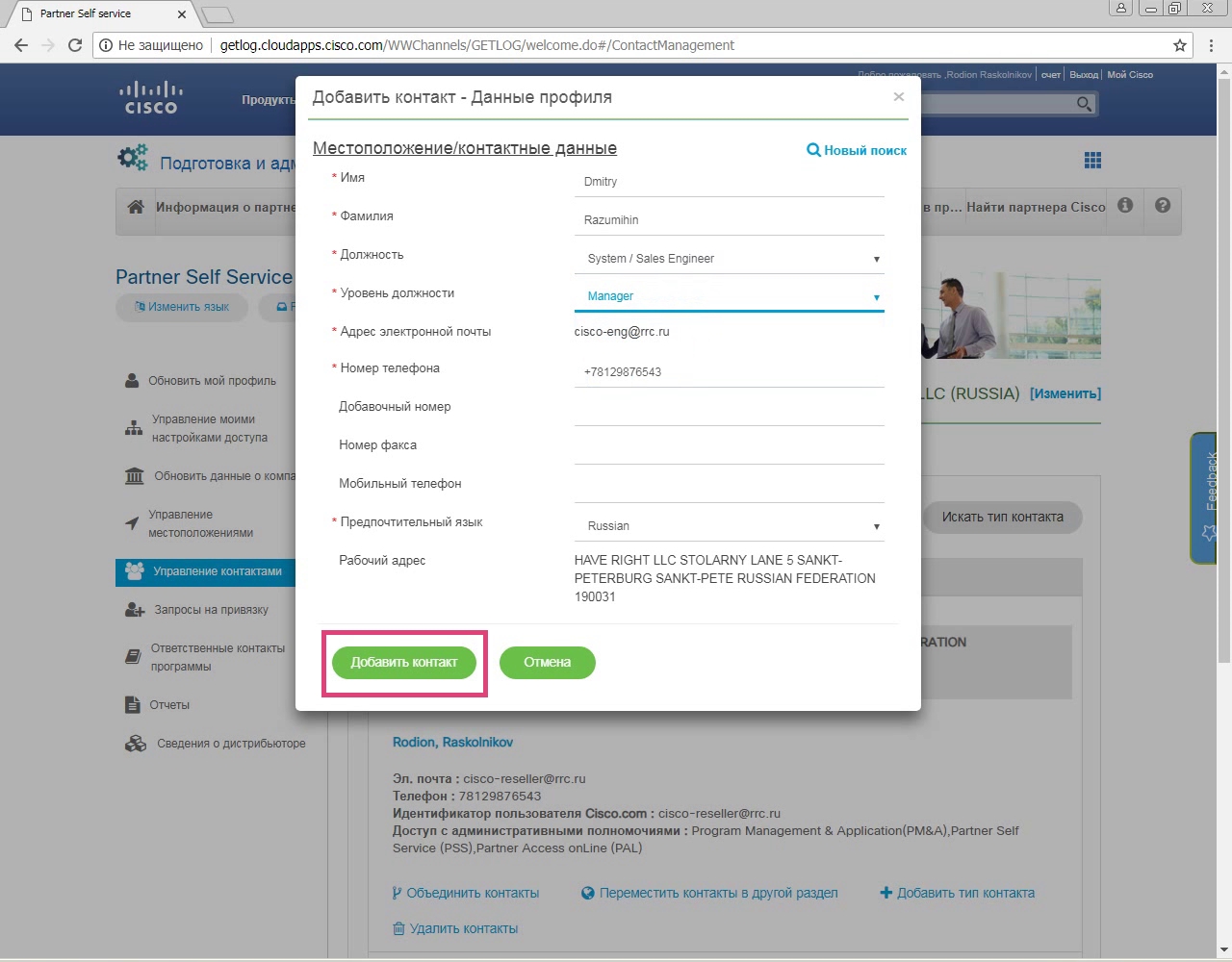Click the home icon in navigation bar
Image resolution: width=1232 pixels, height=962 pixels.
[136, 207]
